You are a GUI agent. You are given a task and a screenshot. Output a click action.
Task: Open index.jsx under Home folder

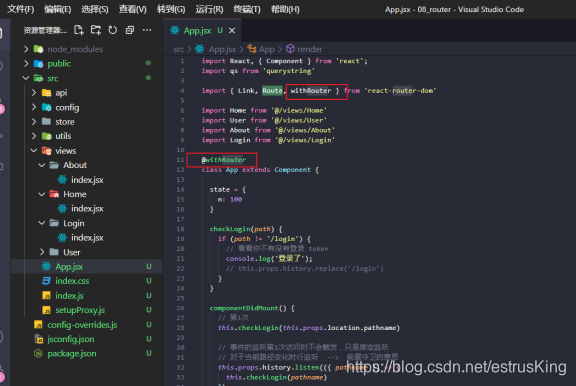point(87,209)
